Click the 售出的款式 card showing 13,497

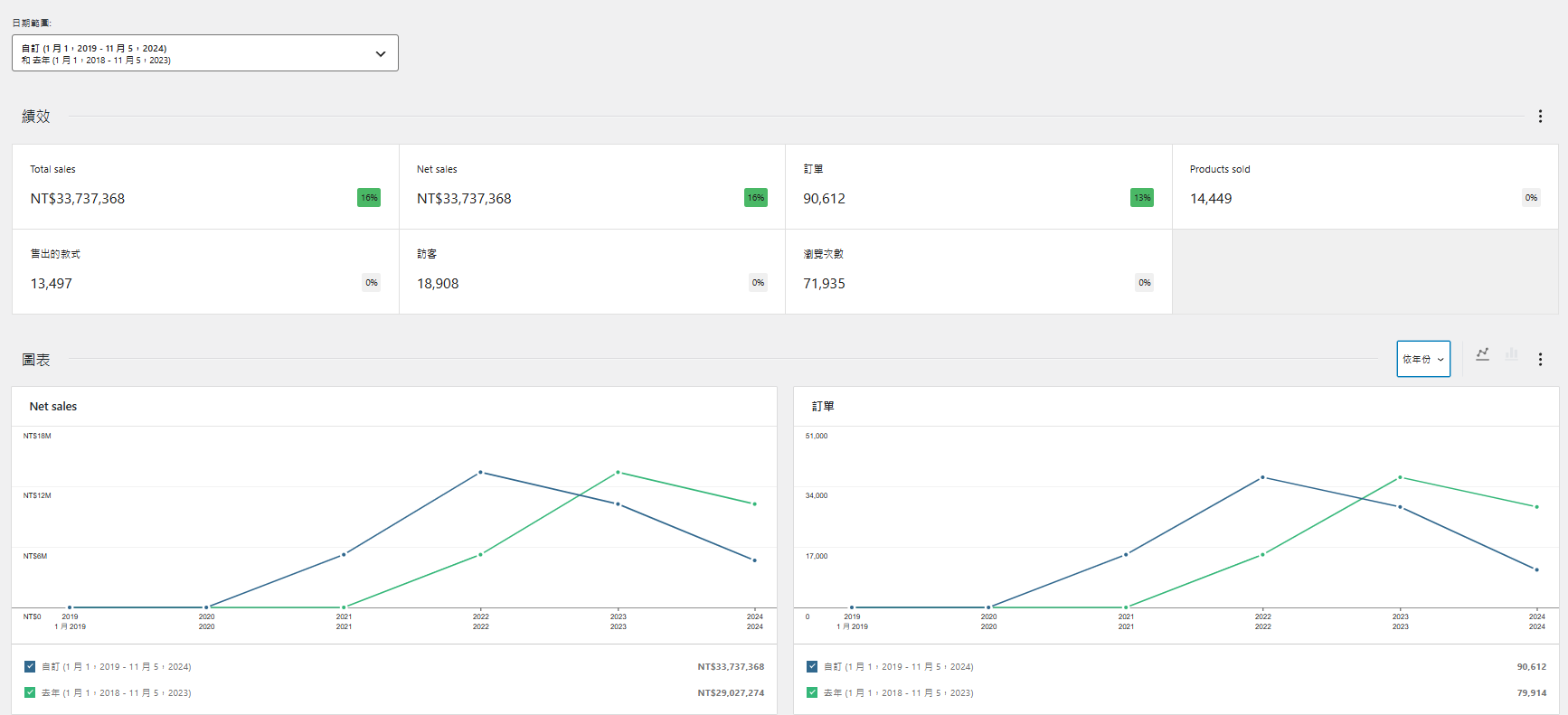pyautogui.click(x=205, y=272)
